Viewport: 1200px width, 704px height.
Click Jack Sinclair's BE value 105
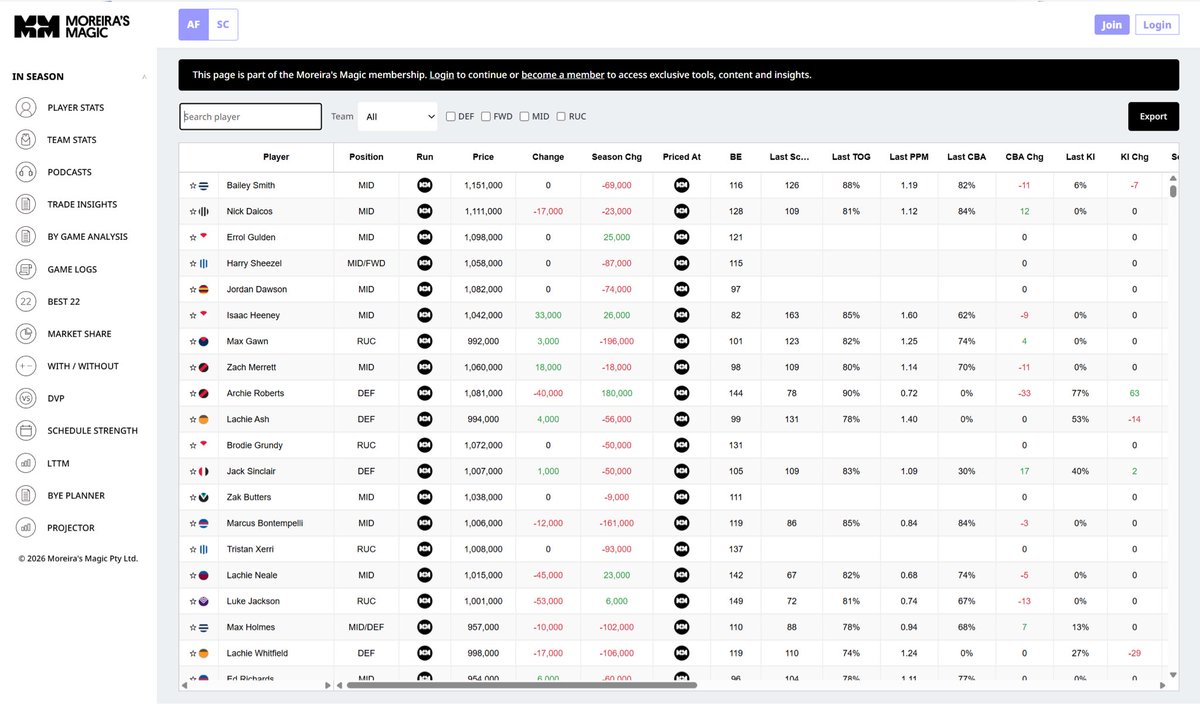pyautogui.click(x=736, y=471)
